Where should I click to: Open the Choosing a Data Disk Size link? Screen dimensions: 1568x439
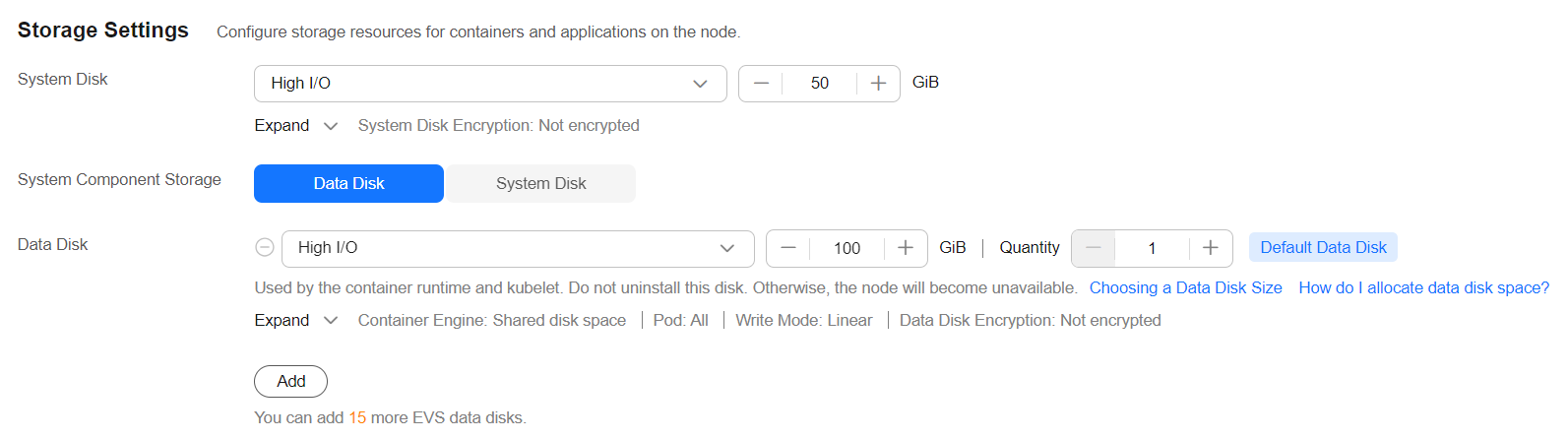point(1185,288)
